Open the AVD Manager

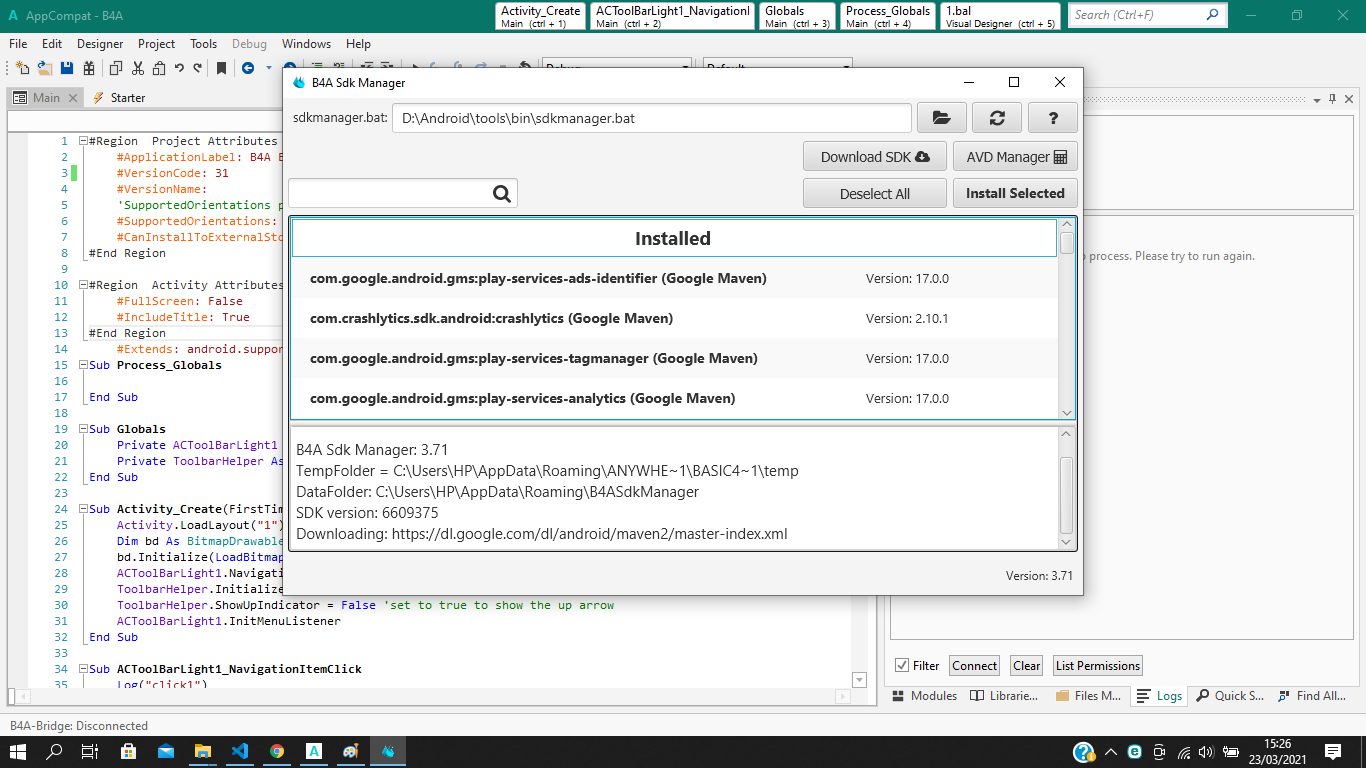(x=1013, y=156)
